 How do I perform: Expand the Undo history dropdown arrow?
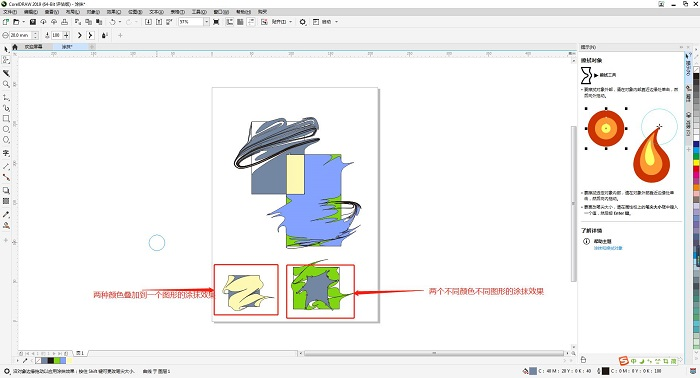(x=120, y=21)
